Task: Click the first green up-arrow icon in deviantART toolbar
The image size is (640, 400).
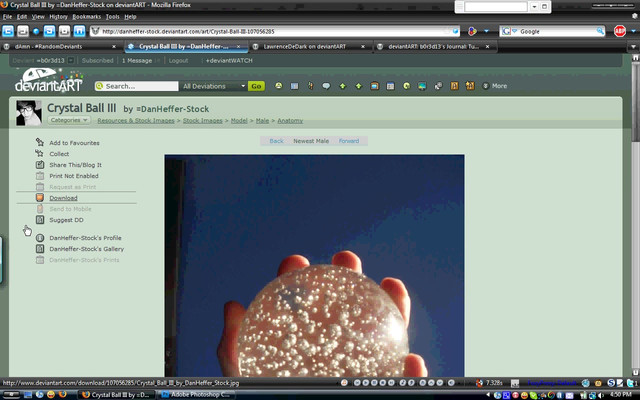Action: point(342,86)
